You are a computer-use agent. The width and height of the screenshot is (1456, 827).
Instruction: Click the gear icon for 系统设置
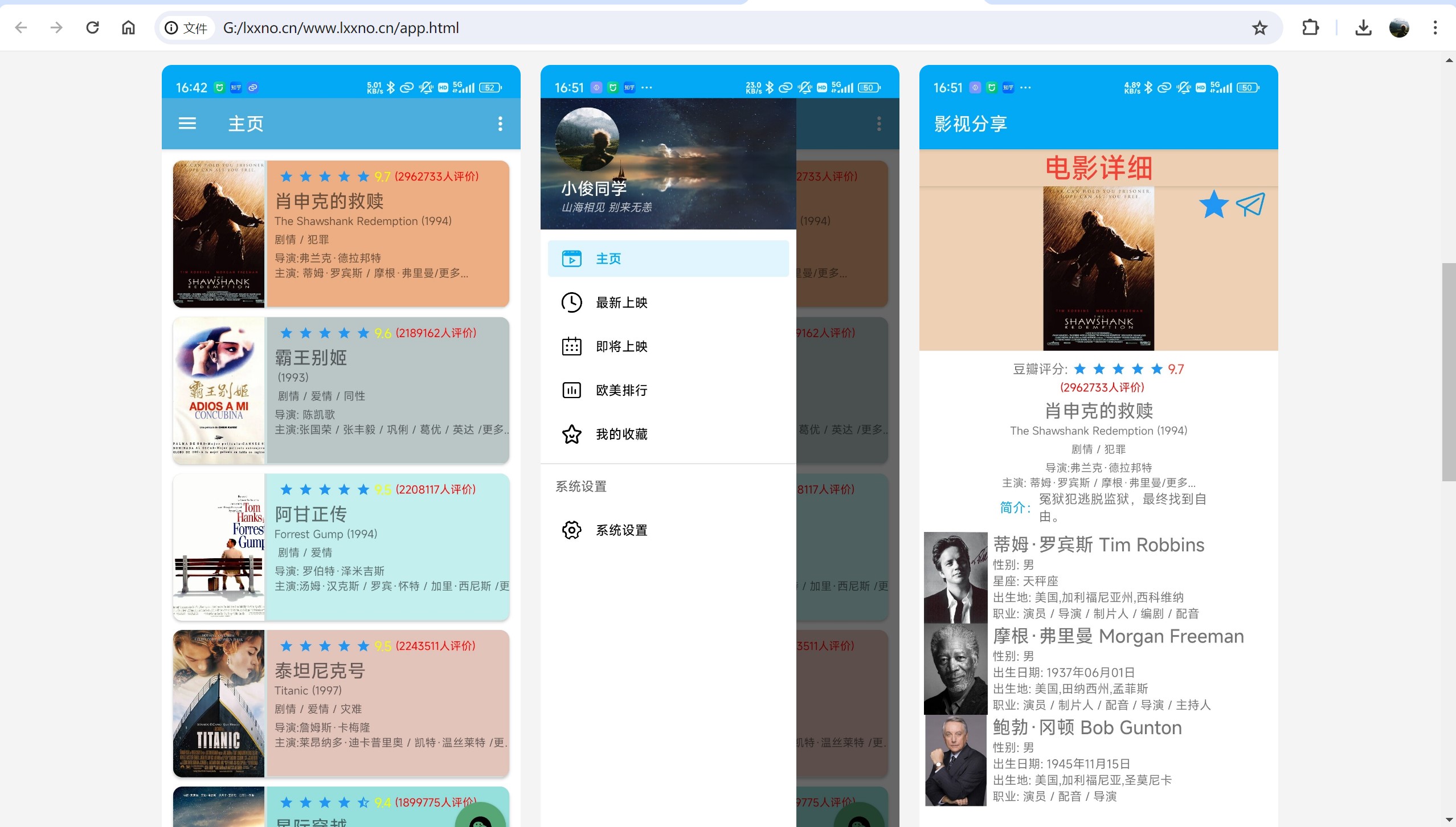click(571, 530)
